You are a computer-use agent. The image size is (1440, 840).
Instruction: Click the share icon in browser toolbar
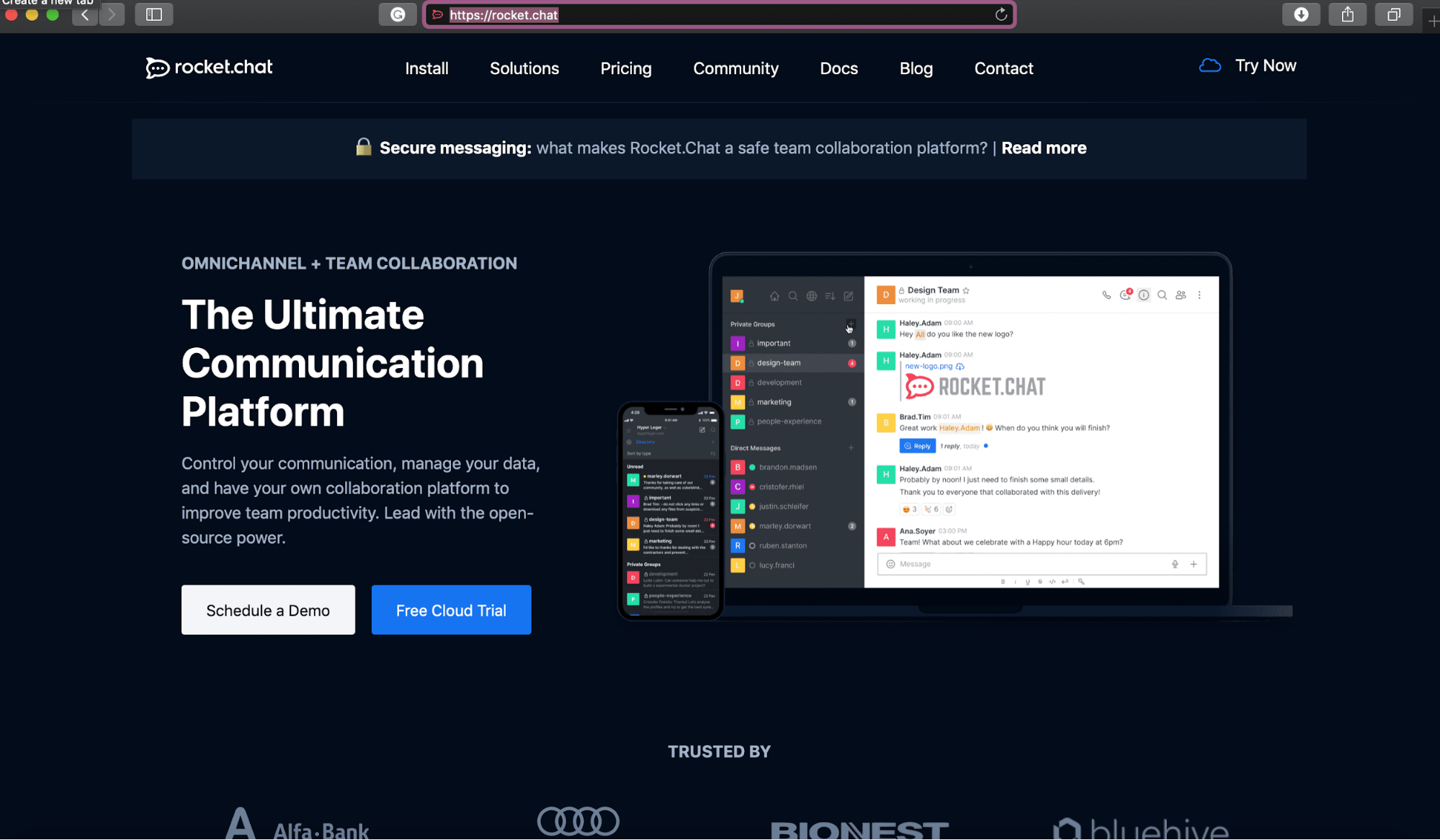1348,14
